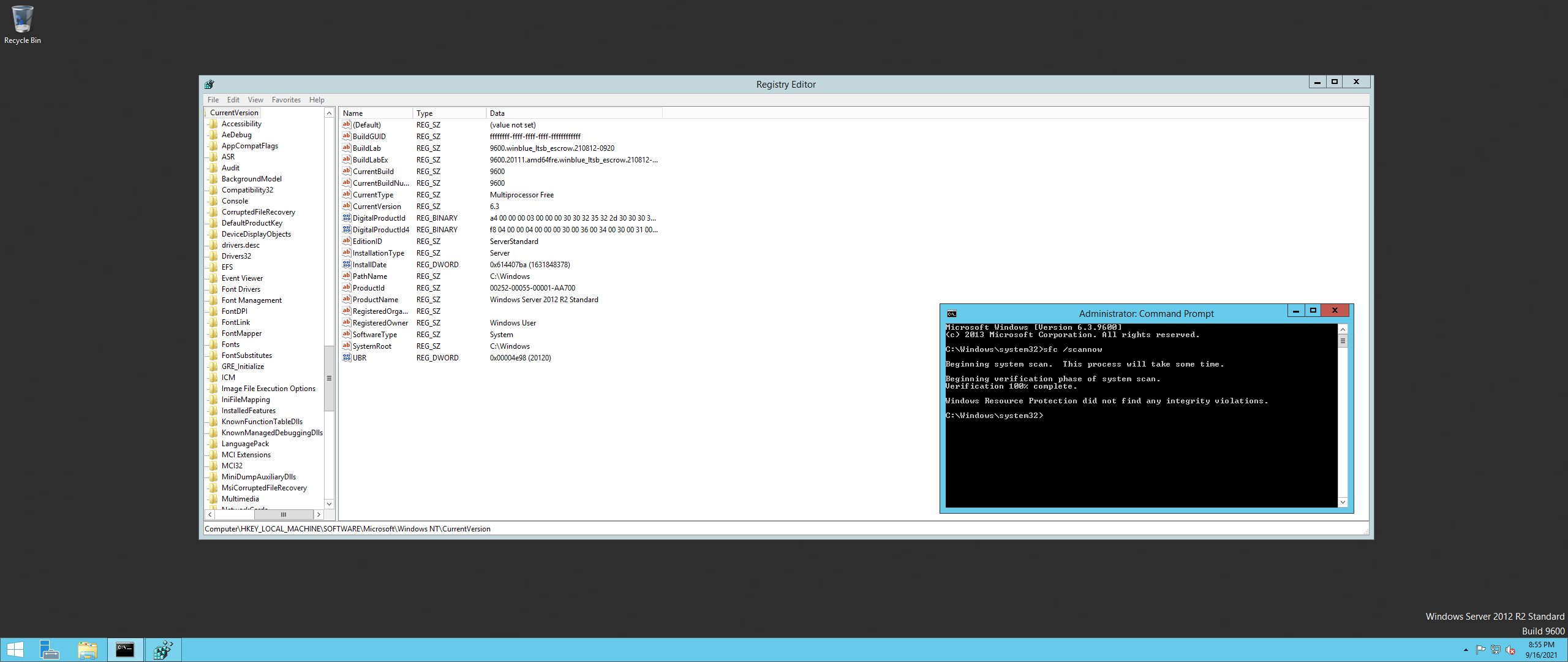
Task: Click the muted volume tray icon
Action: click(x=1510, y=650)
